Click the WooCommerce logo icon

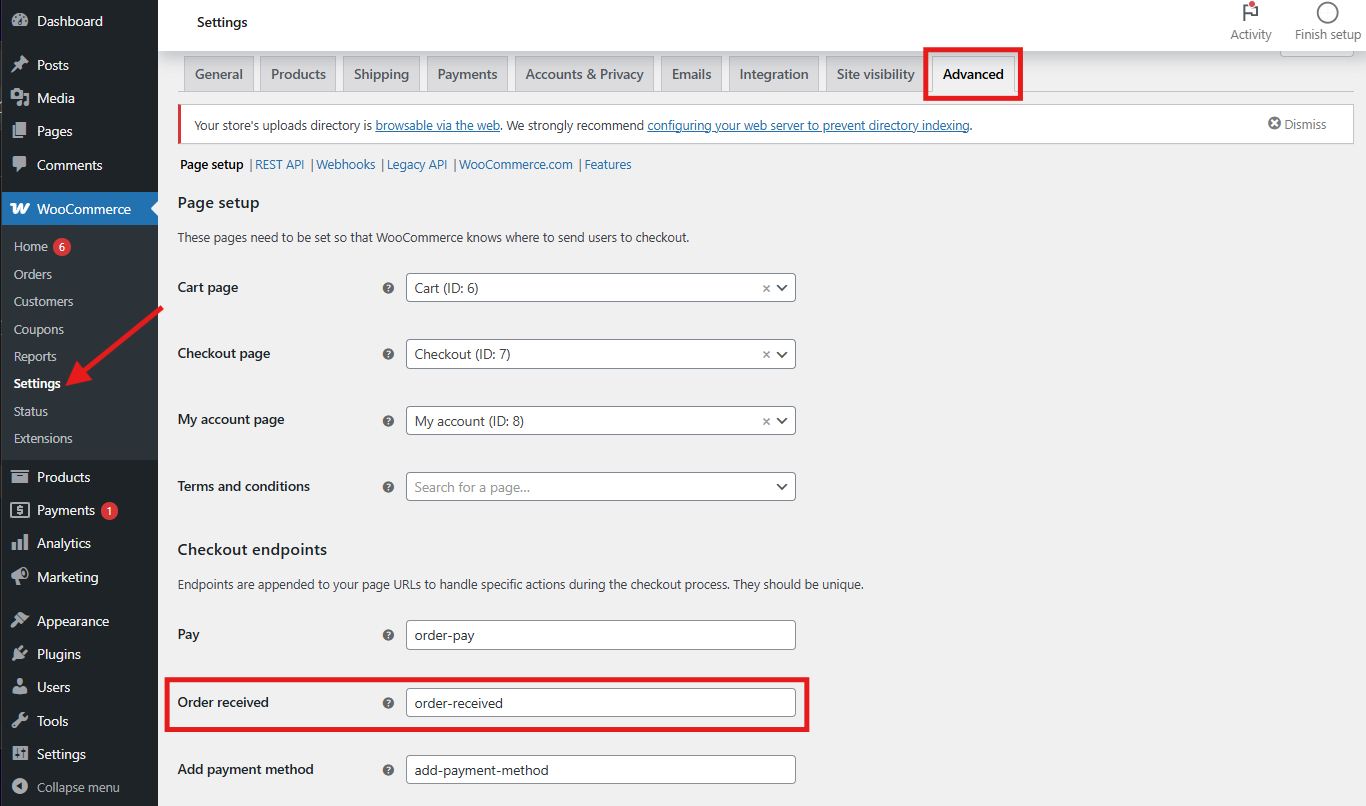click(19, 209)
